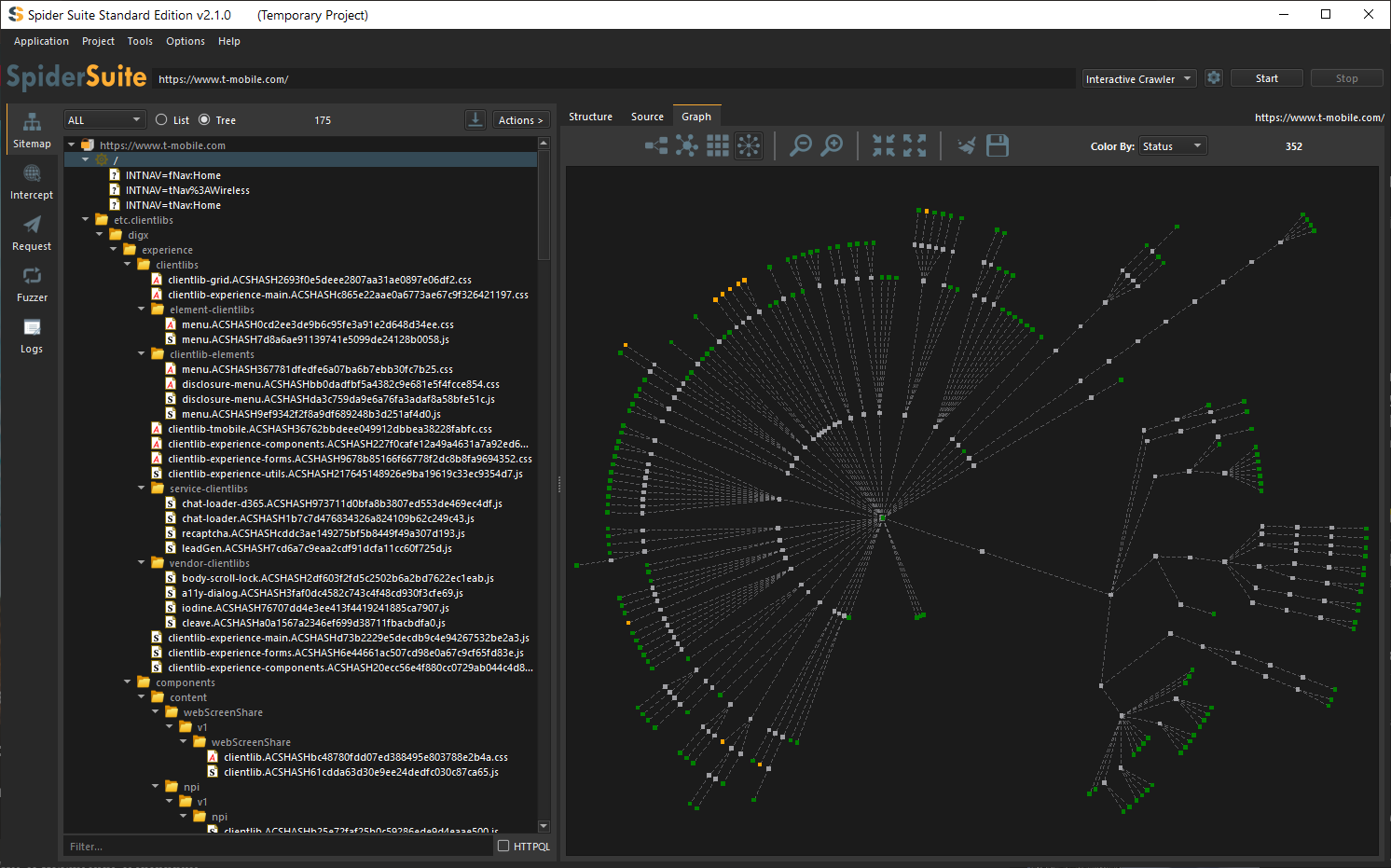Switch graph to network cluster layout
This screenshot has height=868, width=1391.
click(x=687, y=145)
